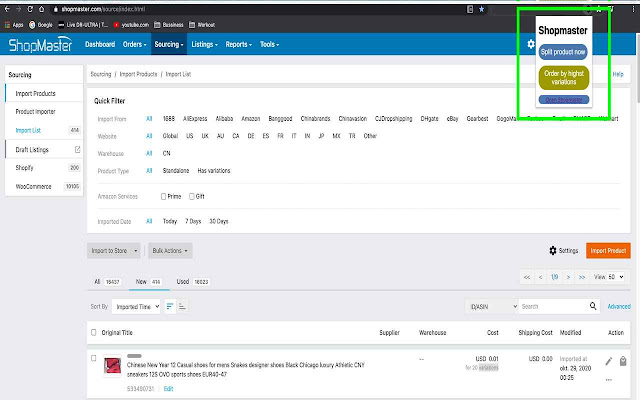Tick the select-all checkbox beside Original Title
Screen dimensions: 640x400
(x=93, y=333)
